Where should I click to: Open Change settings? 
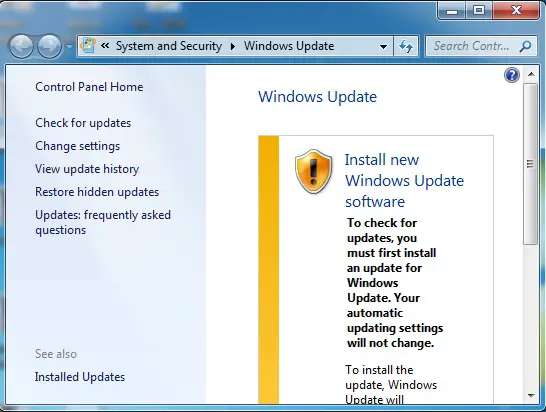click(78, 146)
